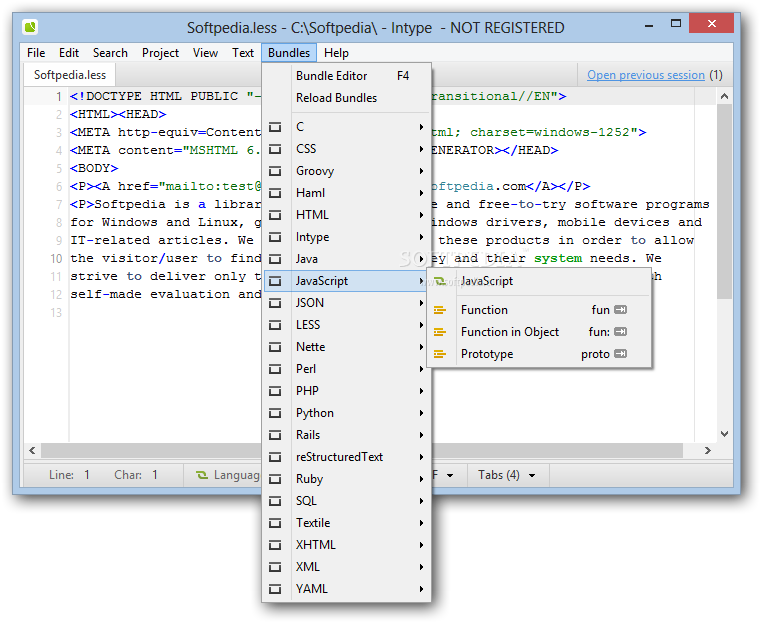Click the horizontal scrollbar right arrow
The width and height of the screenshot is (761, 623).
(x=708, y=451)
